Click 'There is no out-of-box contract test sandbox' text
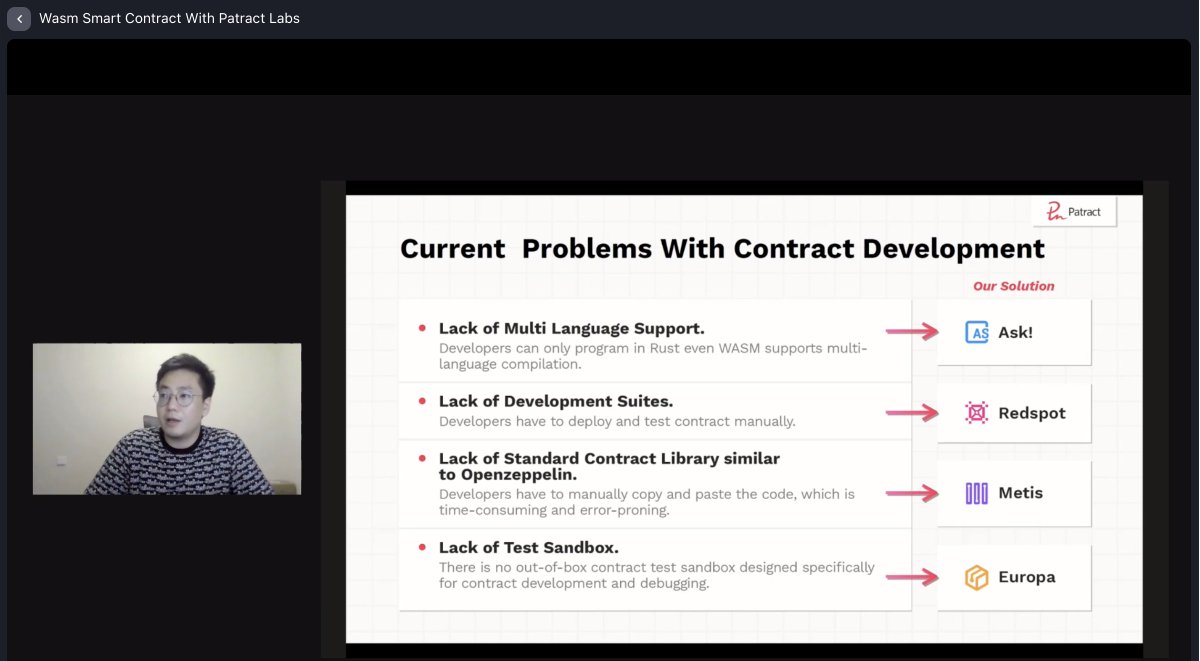The height and width of the screenshot is (661, 1200). pos(657,575)
